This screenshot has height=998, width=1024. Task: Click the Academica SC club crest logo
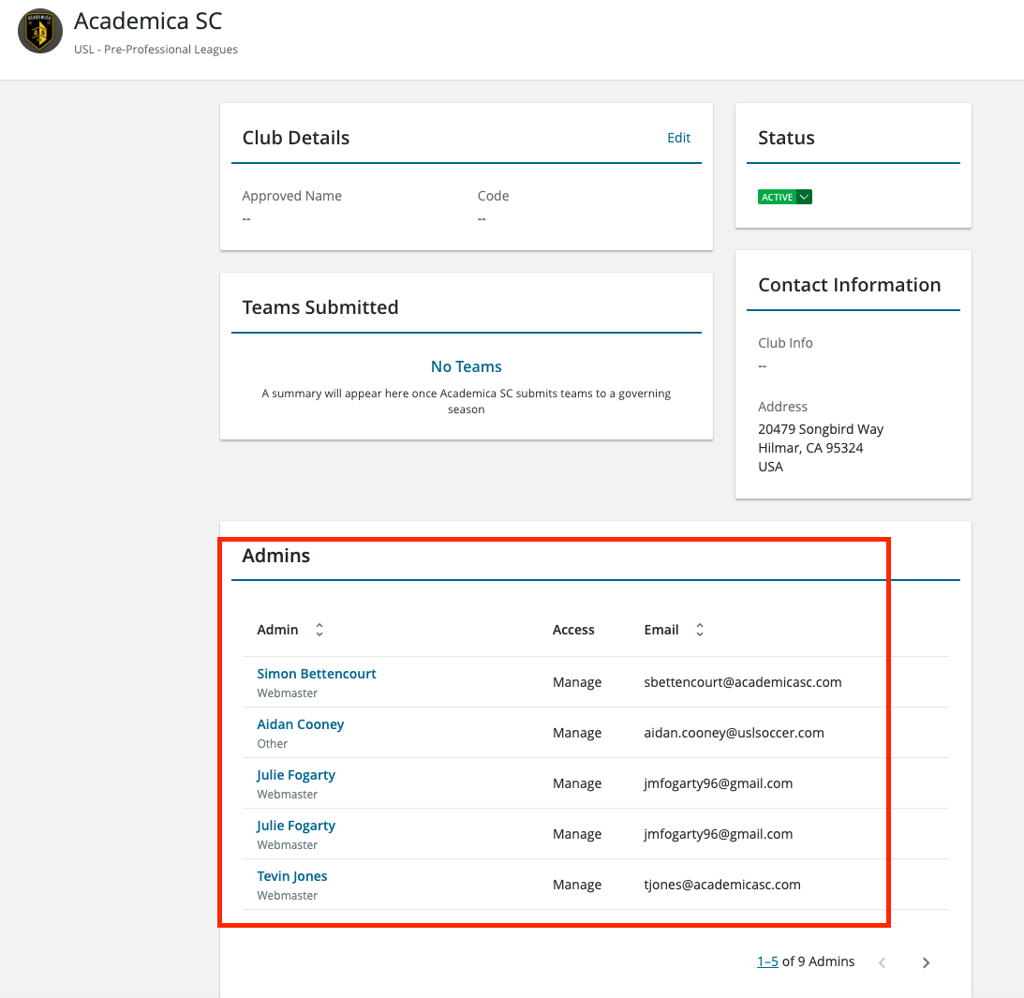pos(39,31)
